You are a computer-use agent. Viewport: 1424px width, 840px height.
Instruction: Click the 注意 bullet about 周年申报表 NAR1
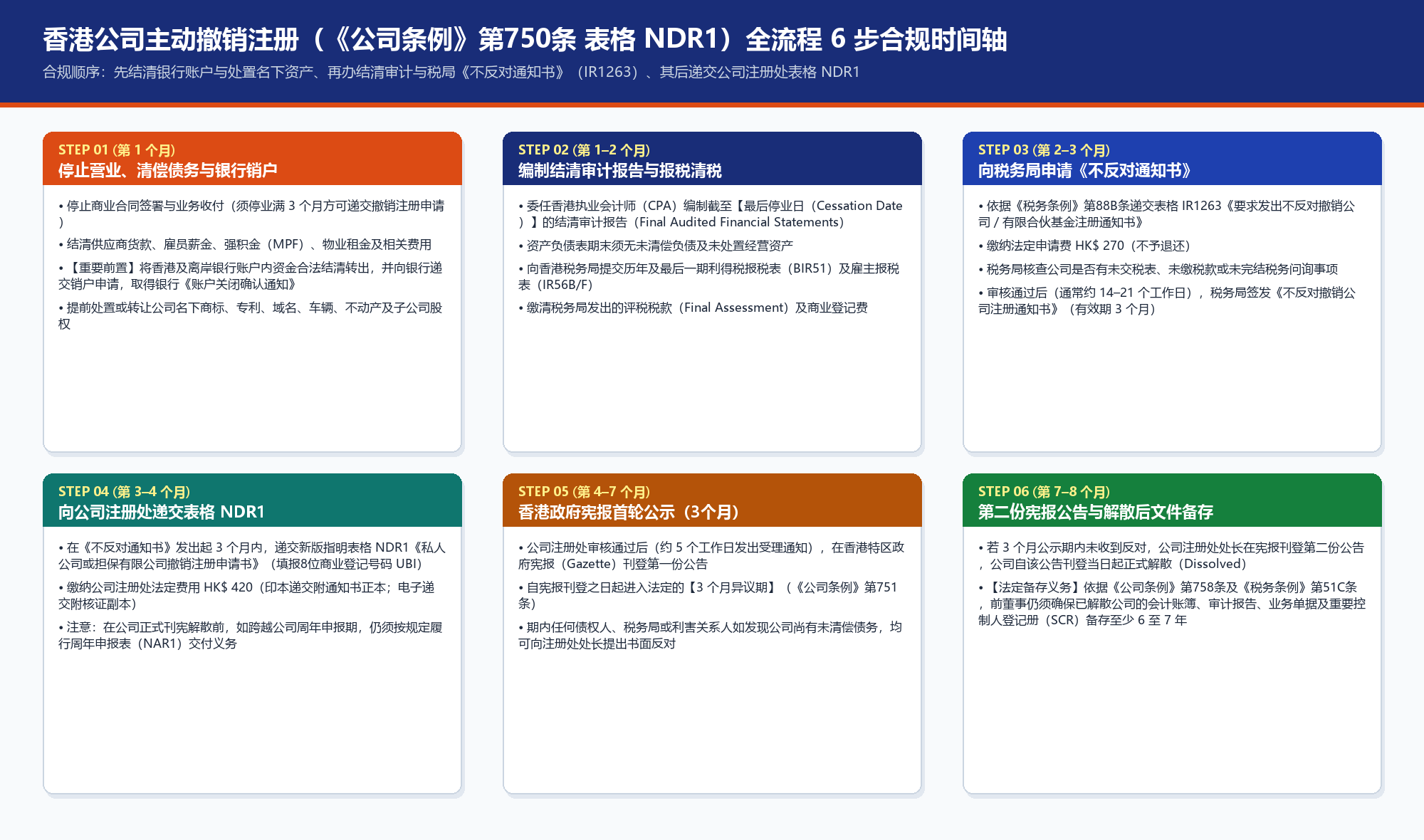[x=251, y=635]
